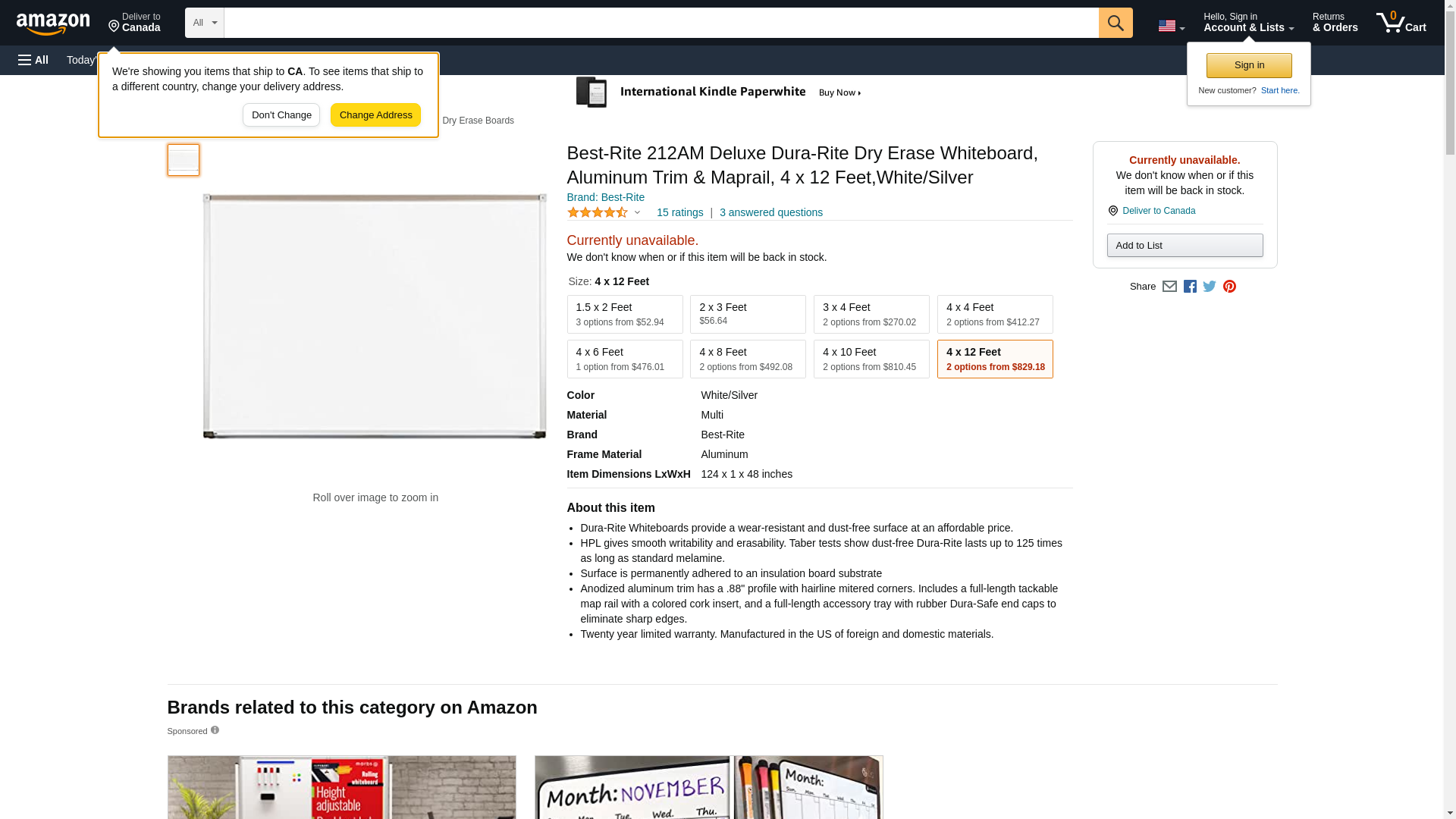The height and width of the screenshot is (819, 1456).
Task: Click the Change Address button
Action: 375,115
